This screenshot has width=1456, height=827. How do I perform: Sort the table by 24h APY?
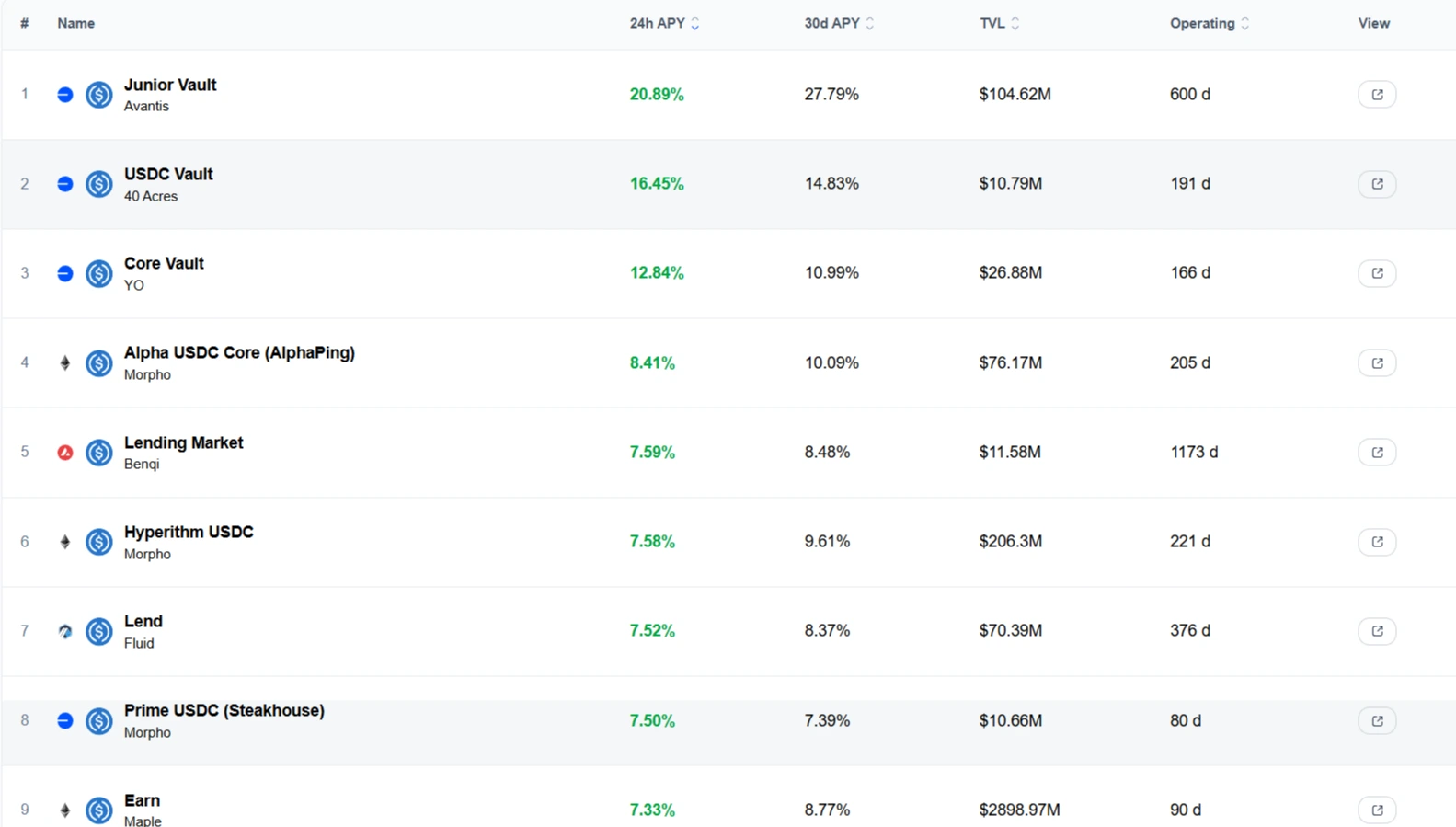tap(664, 23)
